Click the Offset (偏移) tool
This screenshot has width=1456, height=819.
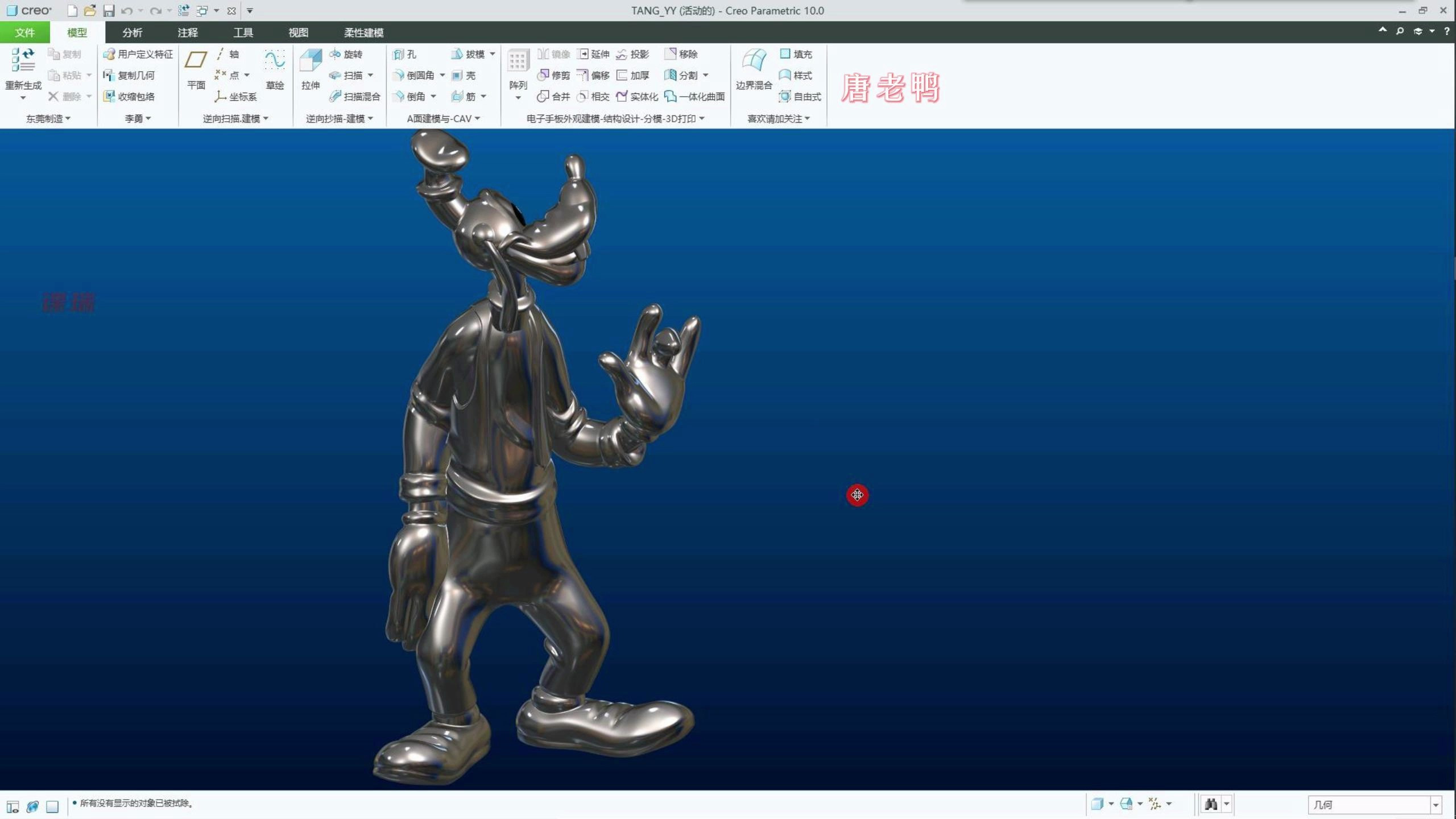coord(593,75)
